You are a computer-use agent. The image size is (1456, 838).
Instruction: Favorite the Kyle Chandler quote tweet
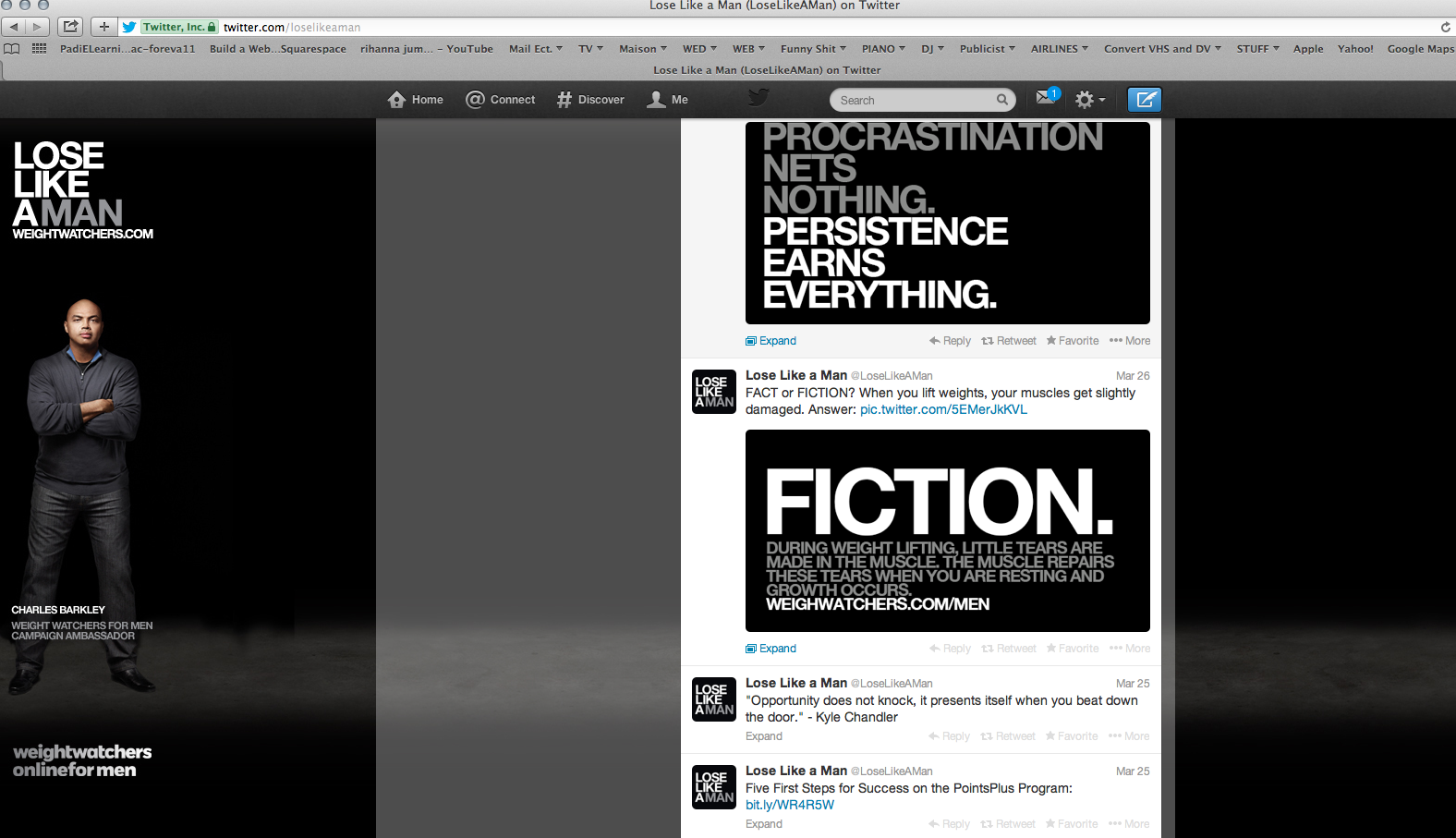(x=1071, y=736)
